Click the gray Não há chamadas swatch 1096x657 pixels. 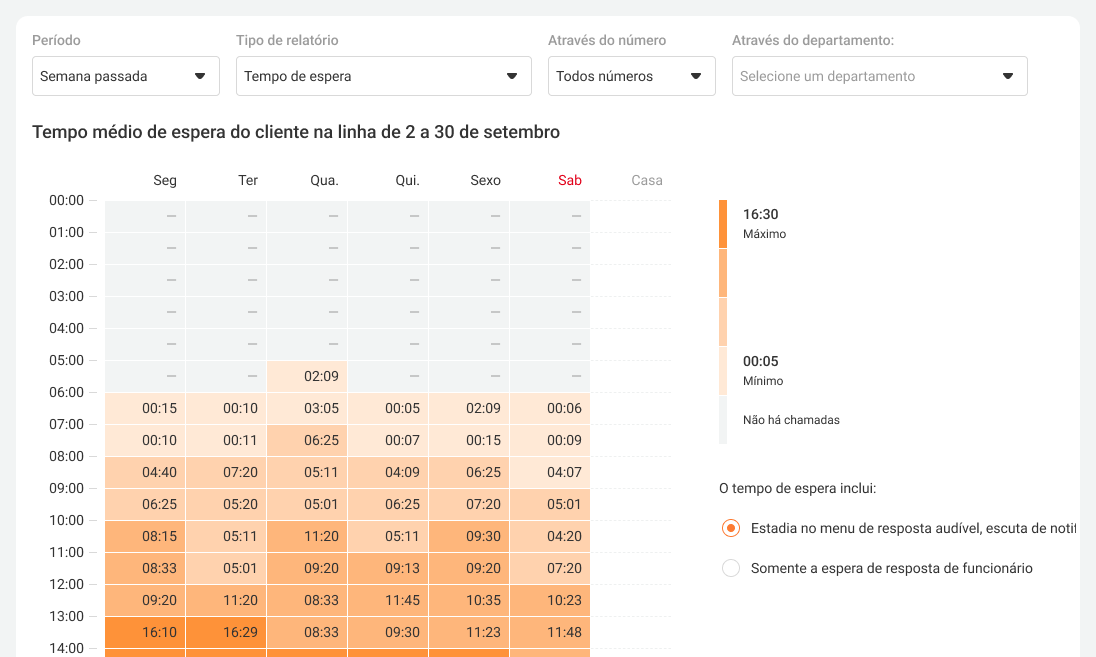pyautogui.click(x=723, y=420)
